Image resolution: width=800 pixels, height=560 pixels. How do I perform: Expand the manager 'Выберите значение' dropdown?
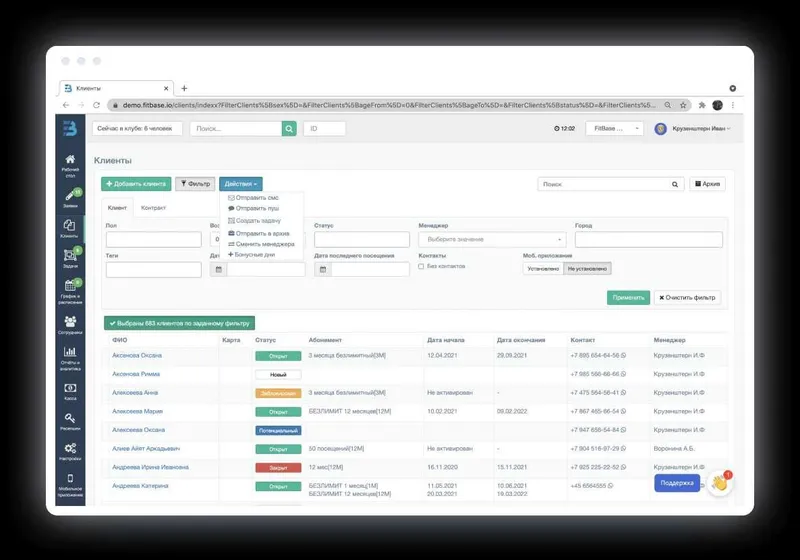492,239
